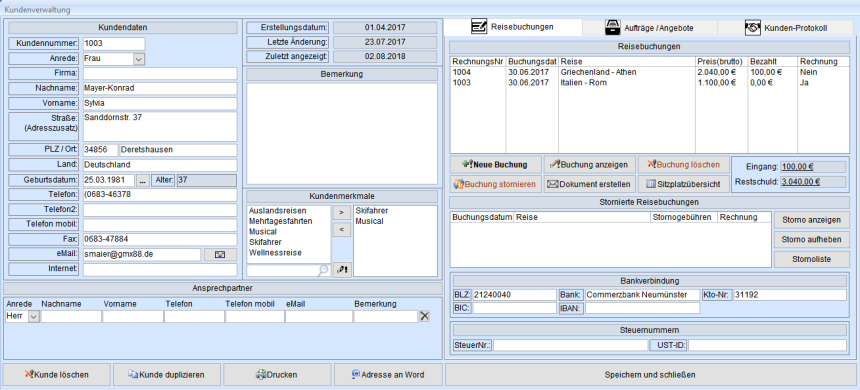Click the Kto-Nr field showing 31192
860x390 pixels.
click(x=790, y=295)
